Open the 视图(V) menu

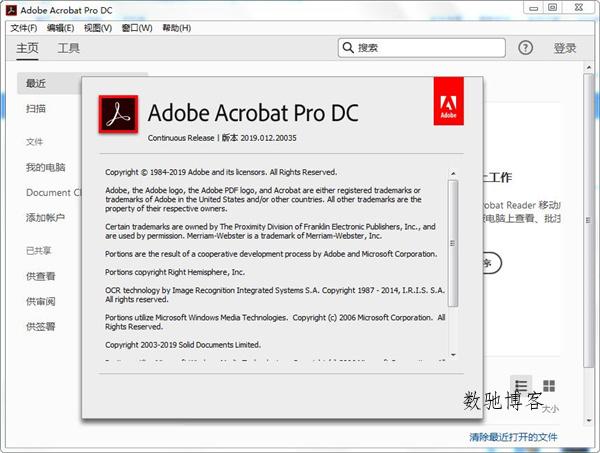pyautogui.click(x=98, y=28)
